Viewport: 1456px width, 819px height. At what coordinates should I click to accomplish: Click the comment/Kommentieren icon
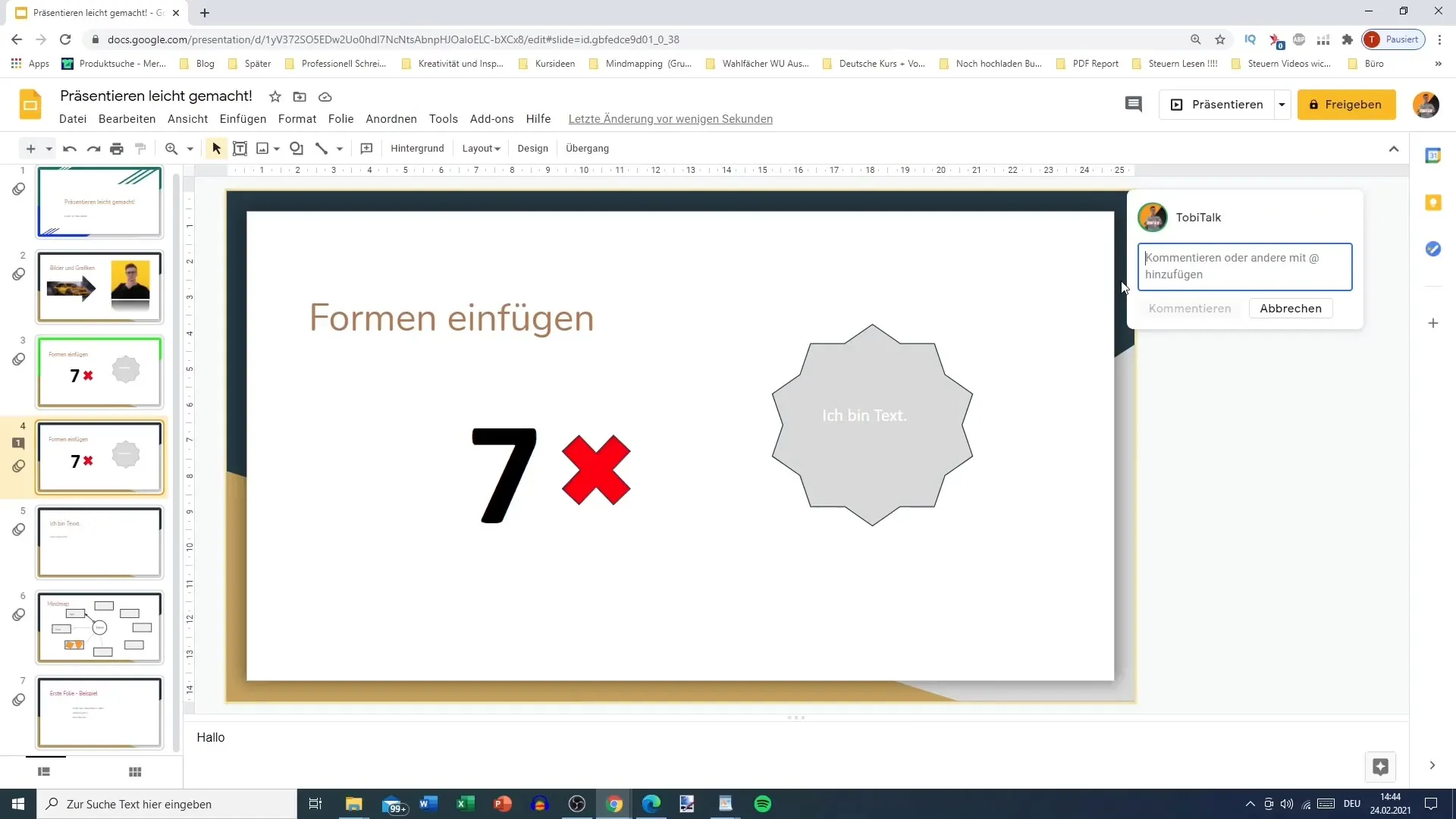(x=1134, y=104)
